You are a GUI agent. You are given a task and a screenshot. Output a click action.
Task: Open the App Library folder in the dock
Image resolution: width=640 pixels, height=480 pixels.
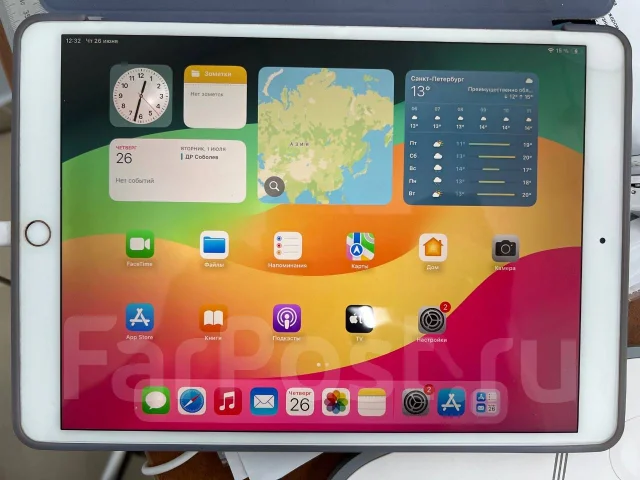(486, 403)
